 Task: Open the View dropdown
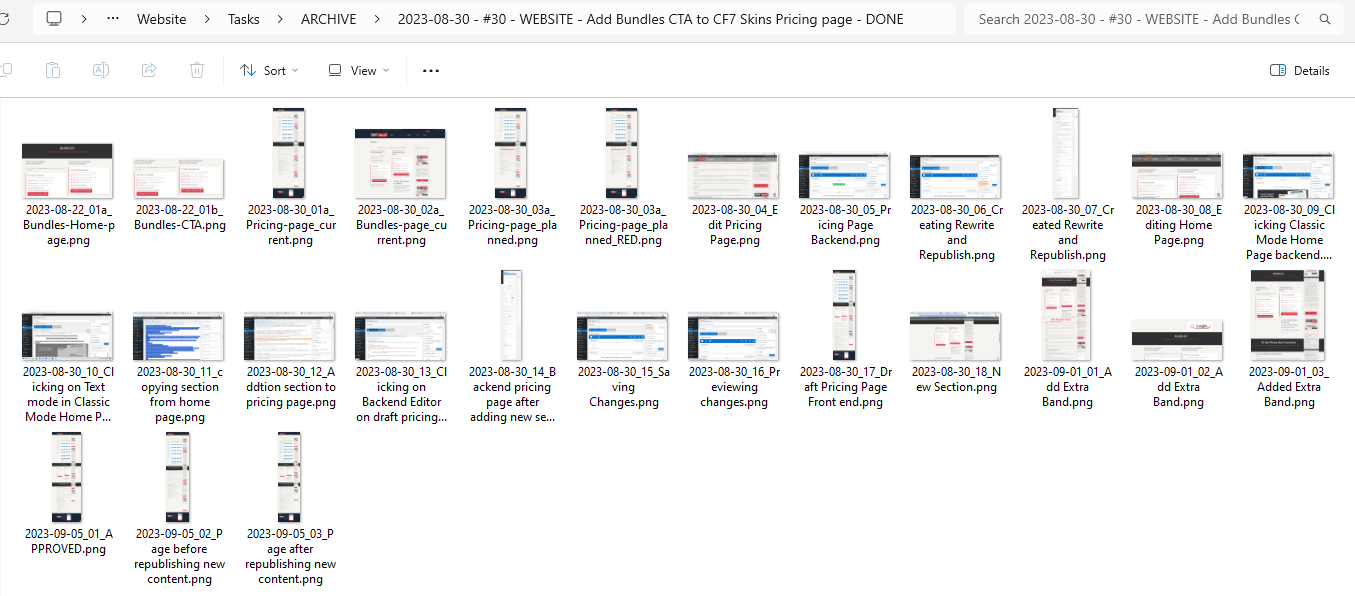(x=358, y=70)
